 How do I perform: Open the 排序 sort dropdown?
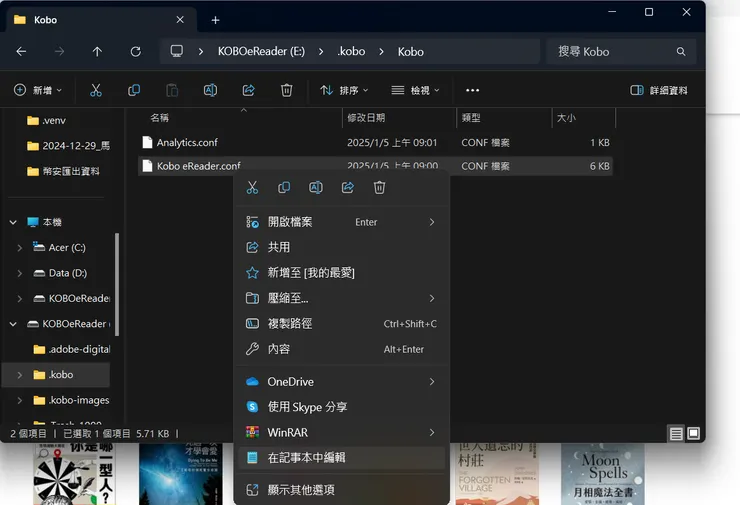[x=344, y=90]
